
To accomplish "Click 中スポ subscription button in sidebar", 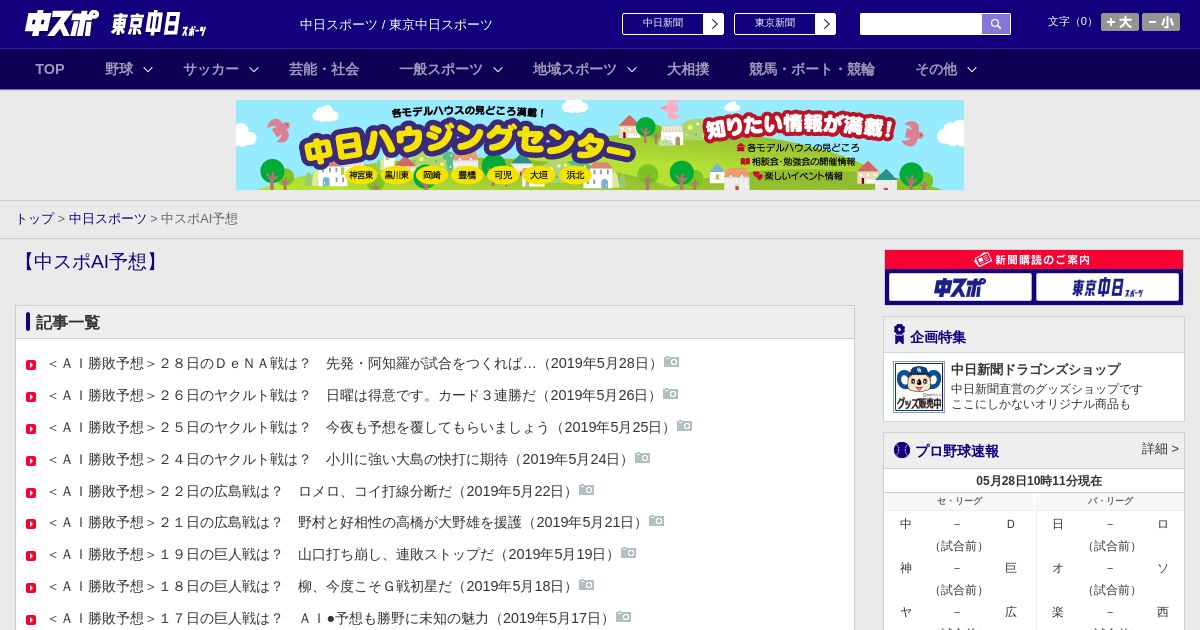I will click(x=960, y=287).
